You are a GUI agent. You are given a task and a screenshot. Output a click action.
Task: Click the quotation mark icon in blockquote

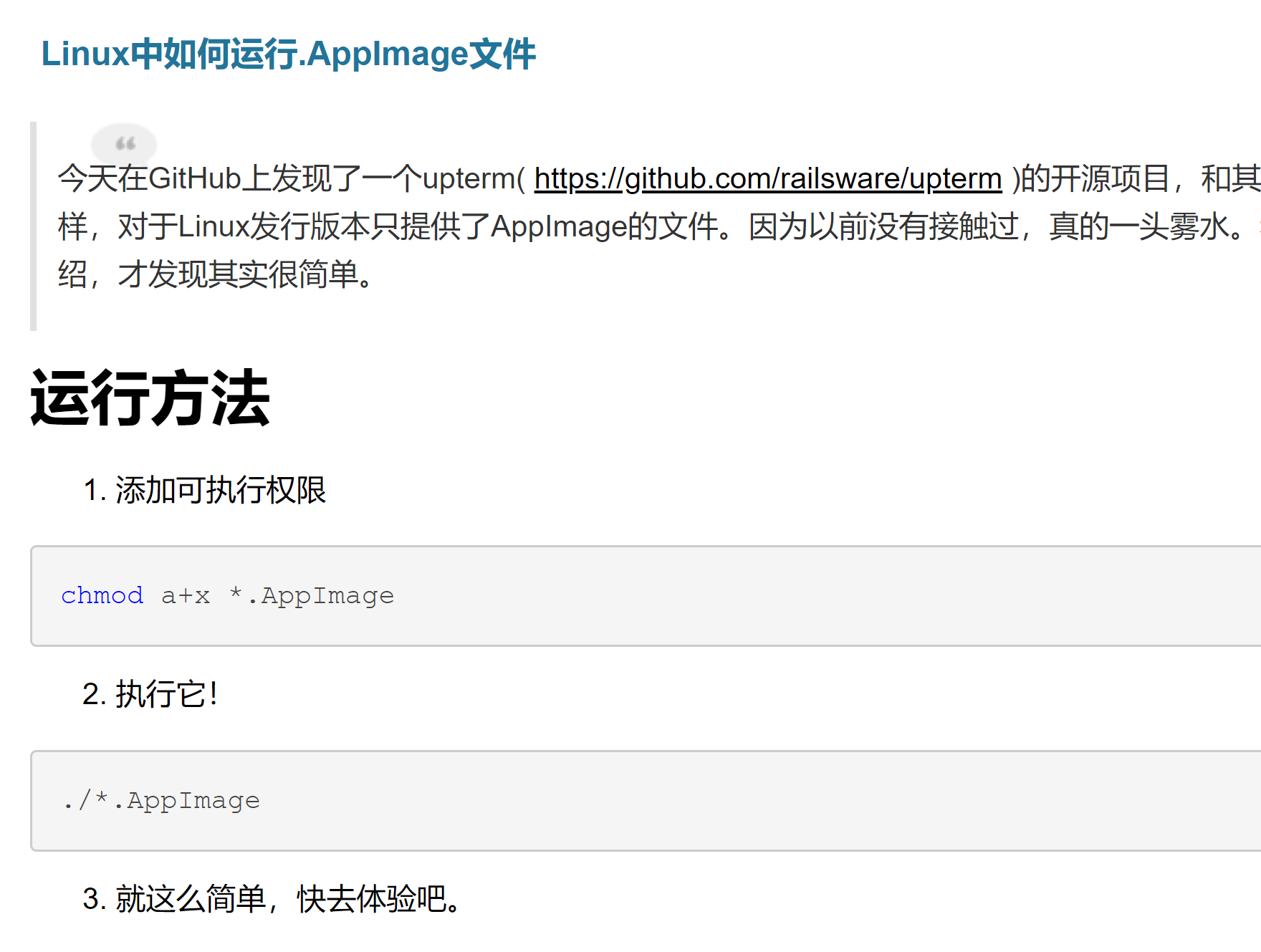click(x=125, y=143)
